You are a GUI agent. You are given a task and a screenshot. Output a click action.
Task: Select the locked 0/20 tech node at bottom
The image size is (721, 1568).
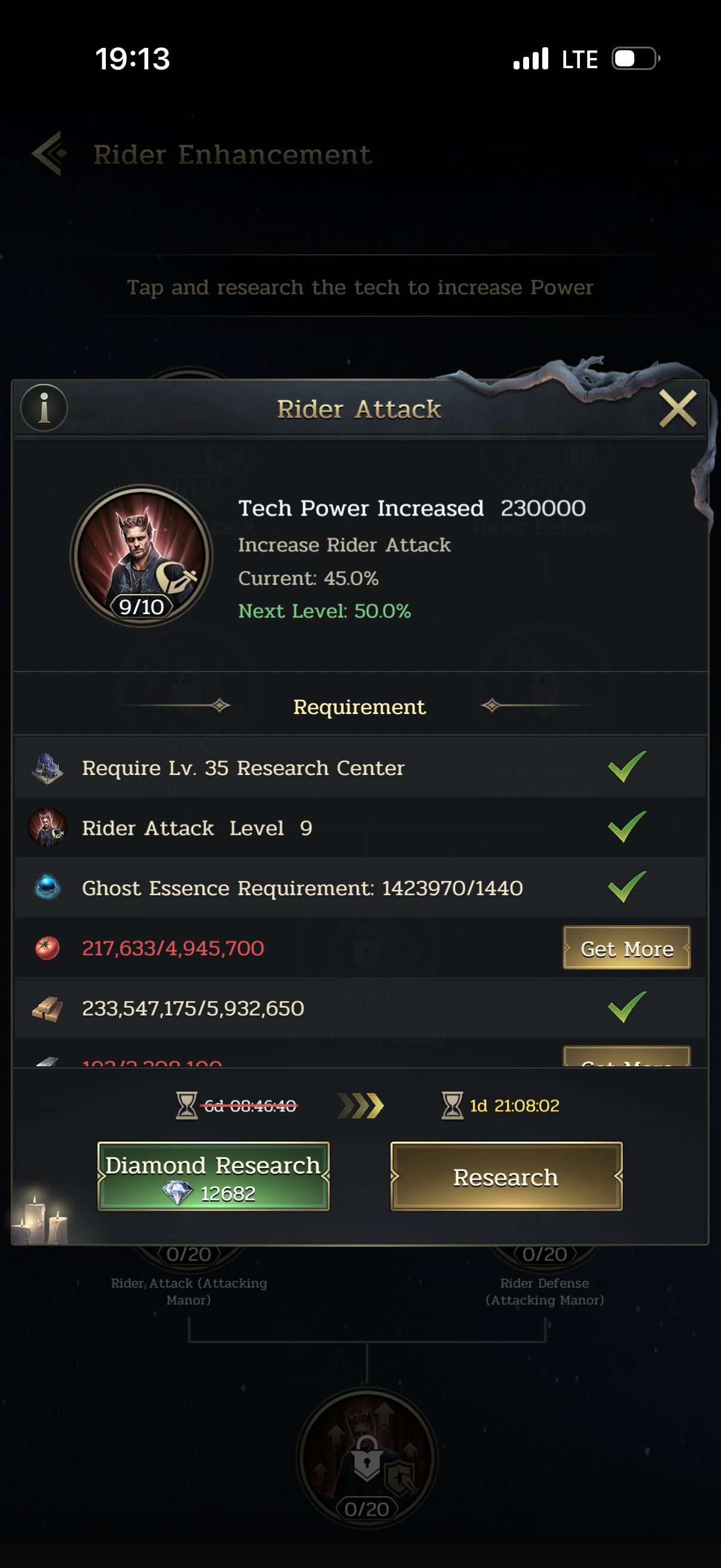tap(367, 1458)
